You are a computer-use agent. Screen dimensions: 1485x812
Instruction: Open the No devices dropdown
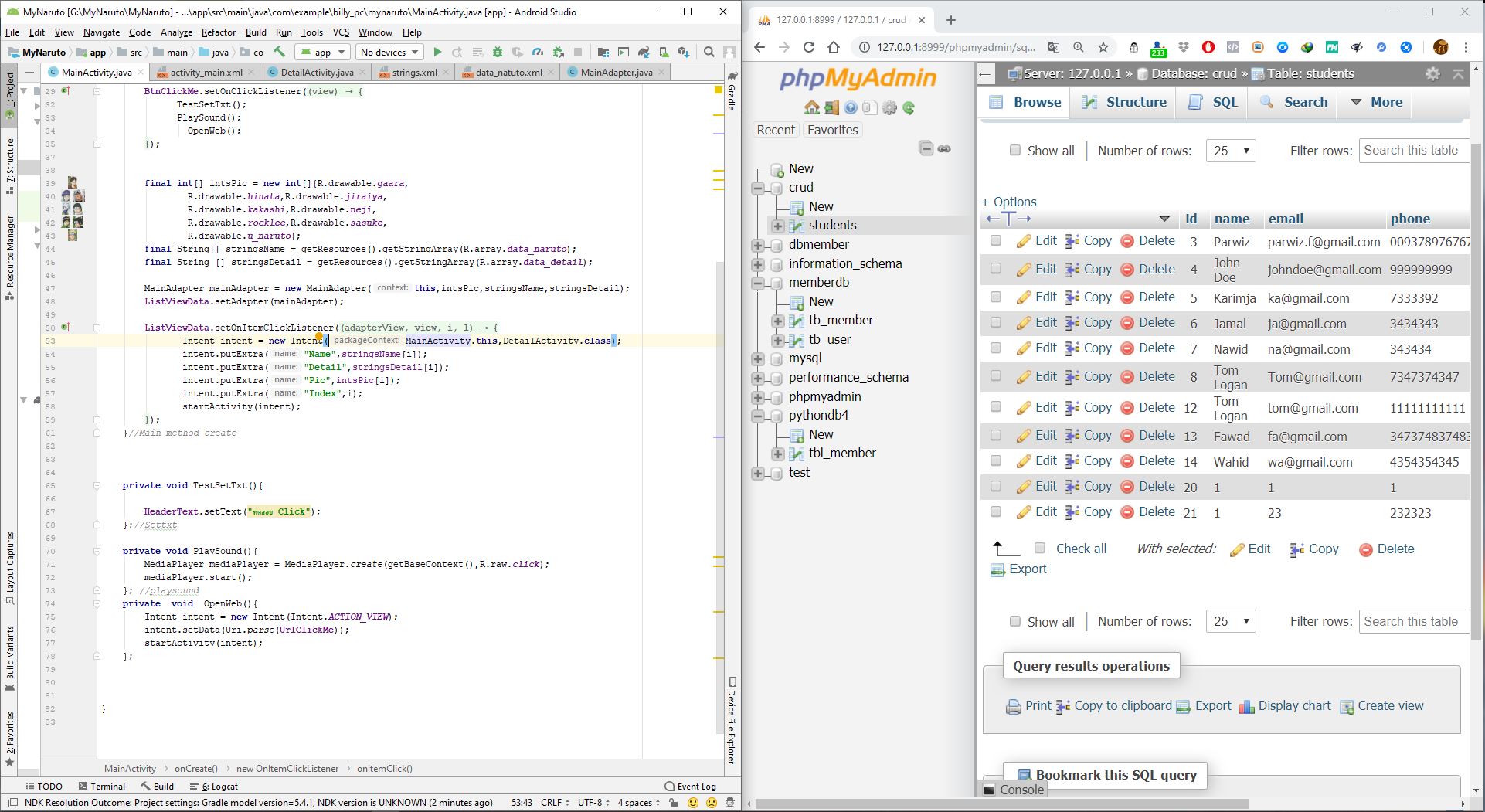[389, 53]
